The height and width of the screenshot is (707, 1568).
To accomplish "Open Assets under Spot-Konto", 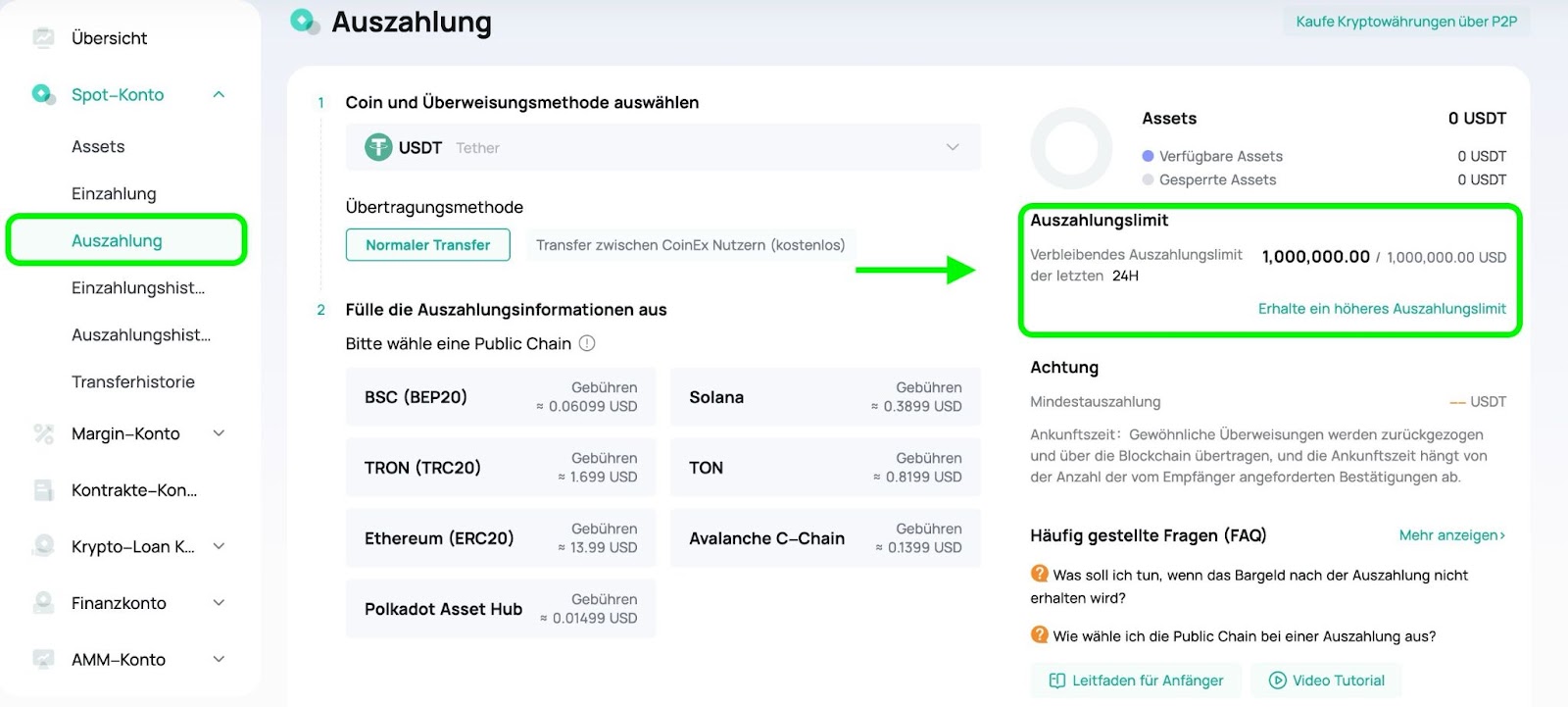I will 98,147.
